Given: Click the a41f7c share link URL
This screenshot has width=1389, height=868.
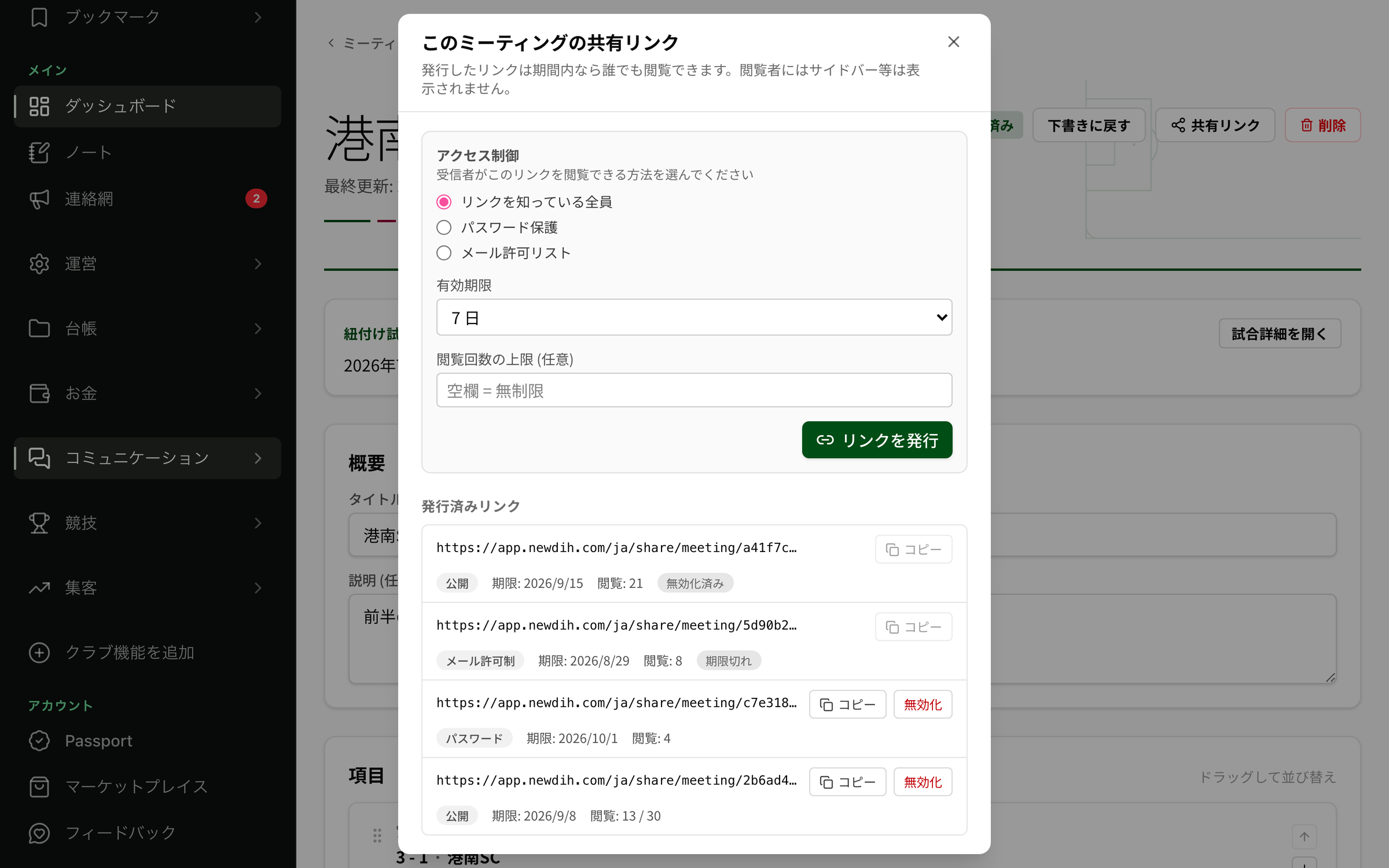Looking at the screenshot, I should click(616, 547).
